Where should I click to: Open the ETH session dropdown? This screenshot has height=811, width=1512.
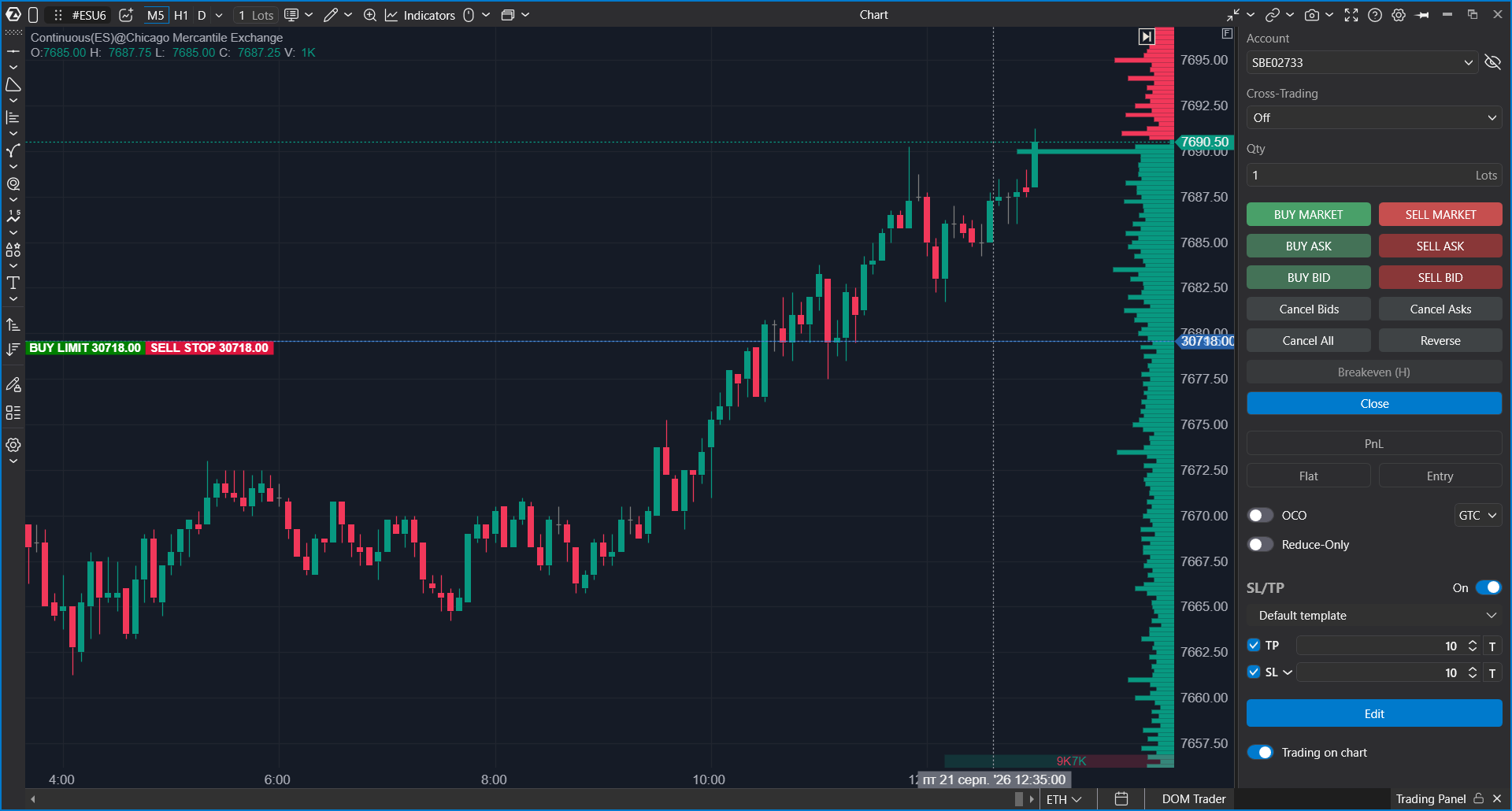(1063, 799)
